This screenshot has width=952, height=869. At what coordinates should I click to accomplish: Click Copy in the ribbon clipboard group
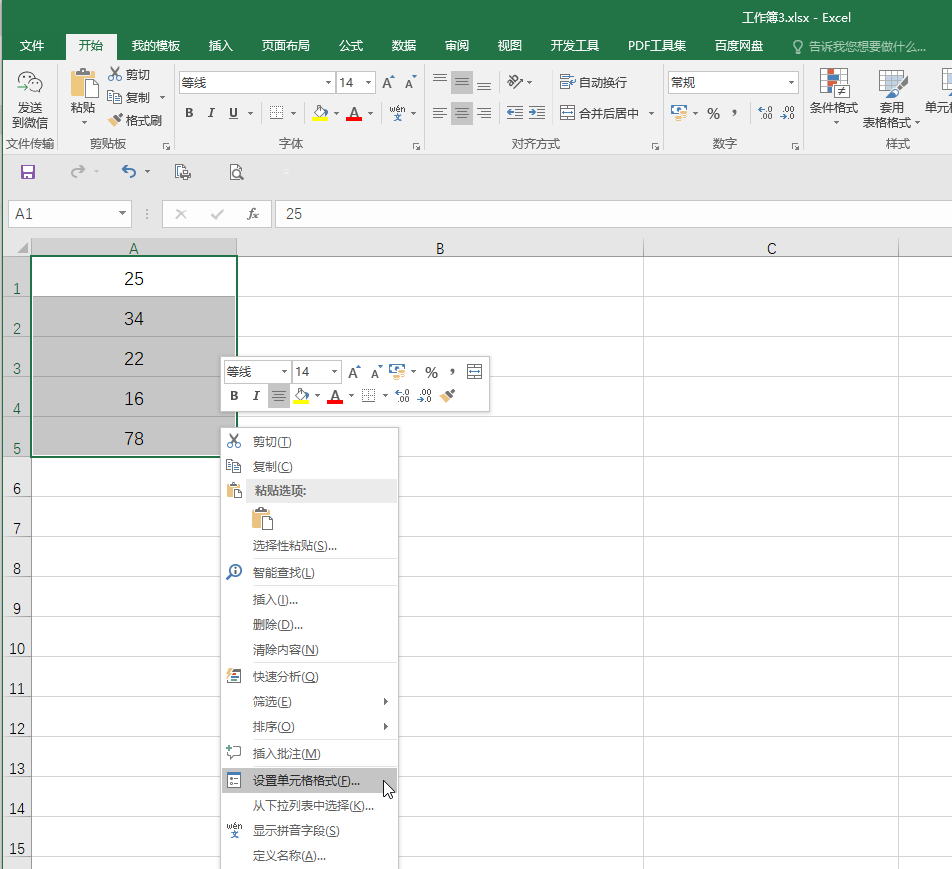pos(129,97)
